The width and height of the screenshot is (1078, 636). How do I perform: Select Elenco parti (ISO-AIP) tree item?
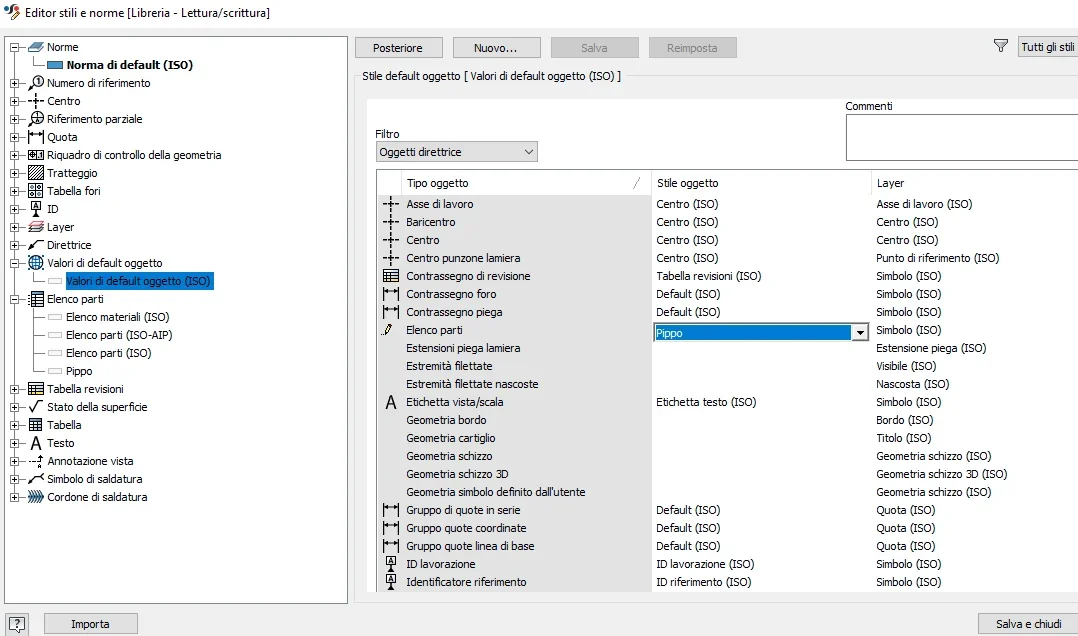point(119,335)
